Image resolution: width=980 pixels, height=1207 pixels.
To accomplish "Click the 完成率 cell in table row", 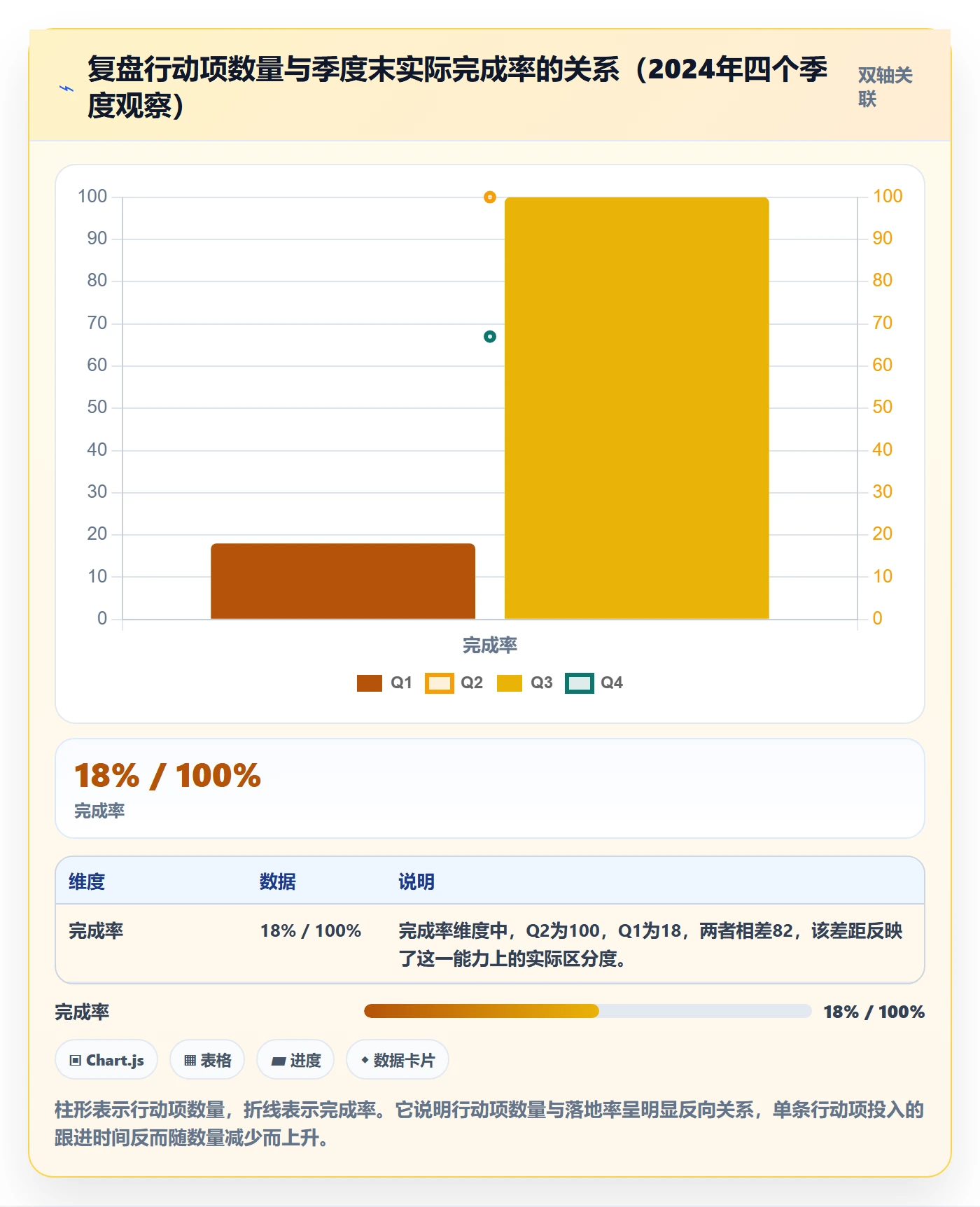I will (96, 930).
